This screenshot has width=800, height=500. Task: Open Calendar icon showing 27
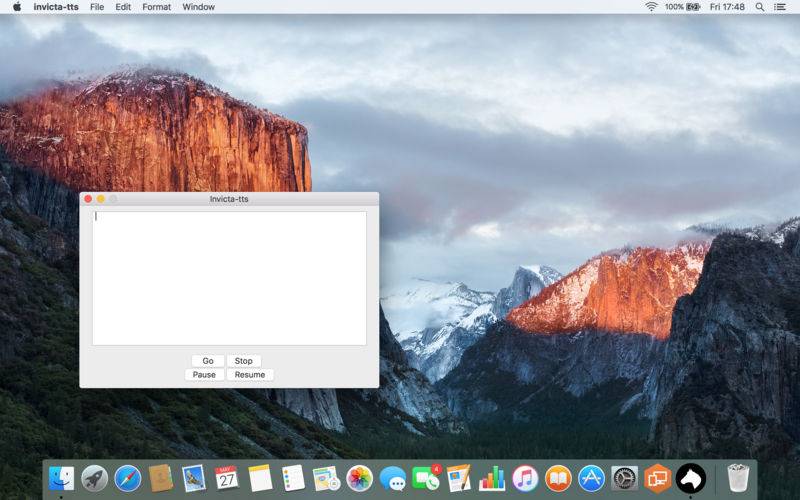pyautogui.click(x=227, y=479)
